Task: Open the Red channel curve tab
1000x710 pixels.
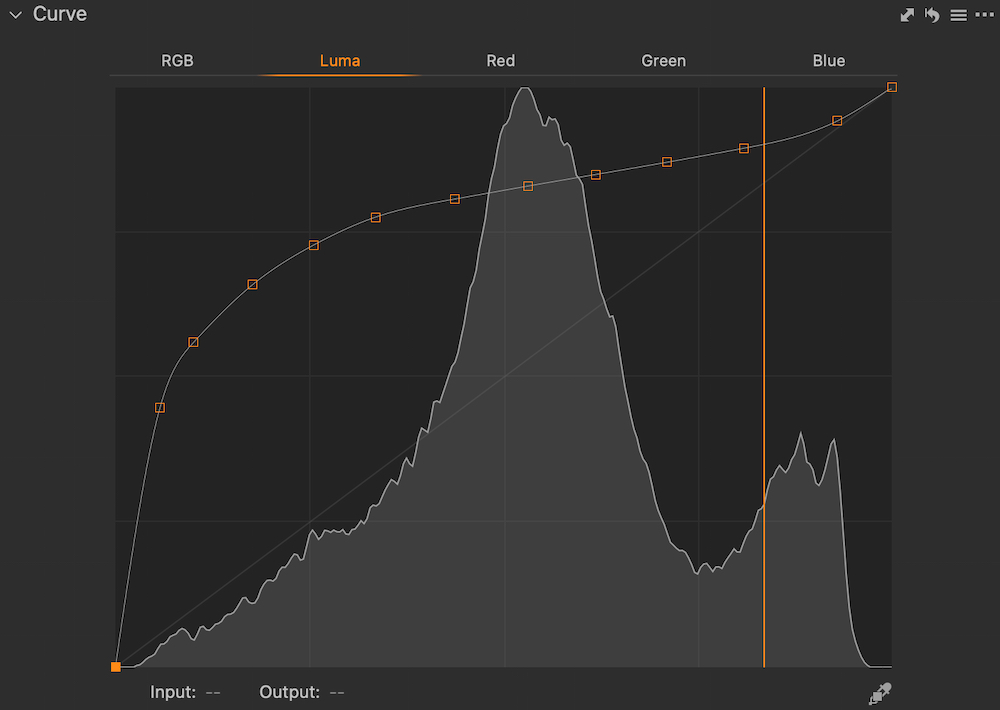Action: click(501, 61)
